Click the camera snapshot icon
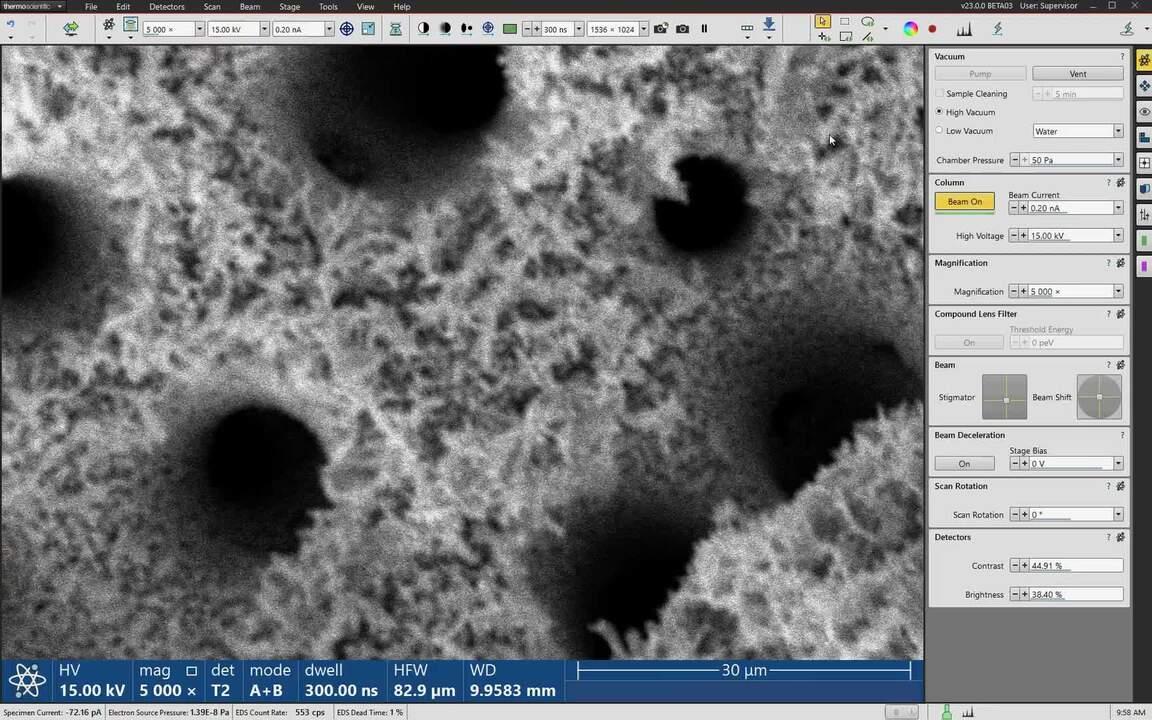The height and width of the screenshot is (720, 1152). pos(683,29)
